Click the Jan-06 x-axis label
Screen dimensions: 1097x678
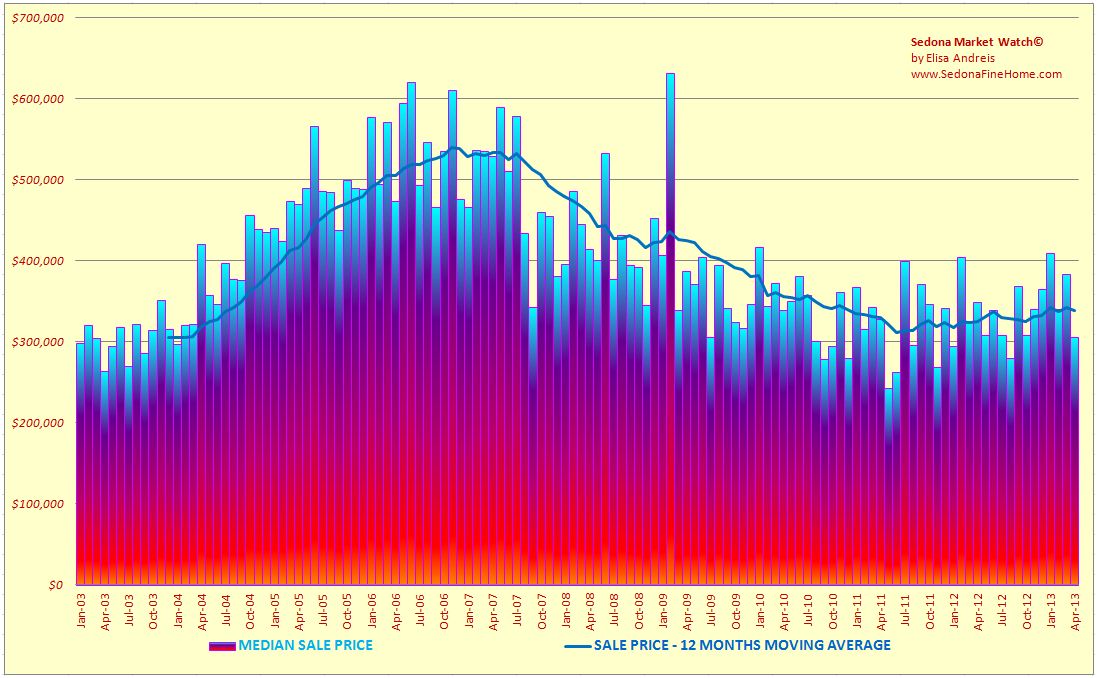pyautogui.click(x=372, y=610)
